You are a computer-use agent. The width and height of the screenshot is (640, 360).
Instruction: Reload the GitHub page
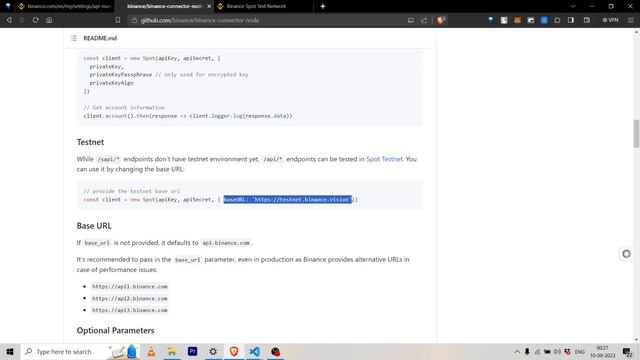click(36, 20)
